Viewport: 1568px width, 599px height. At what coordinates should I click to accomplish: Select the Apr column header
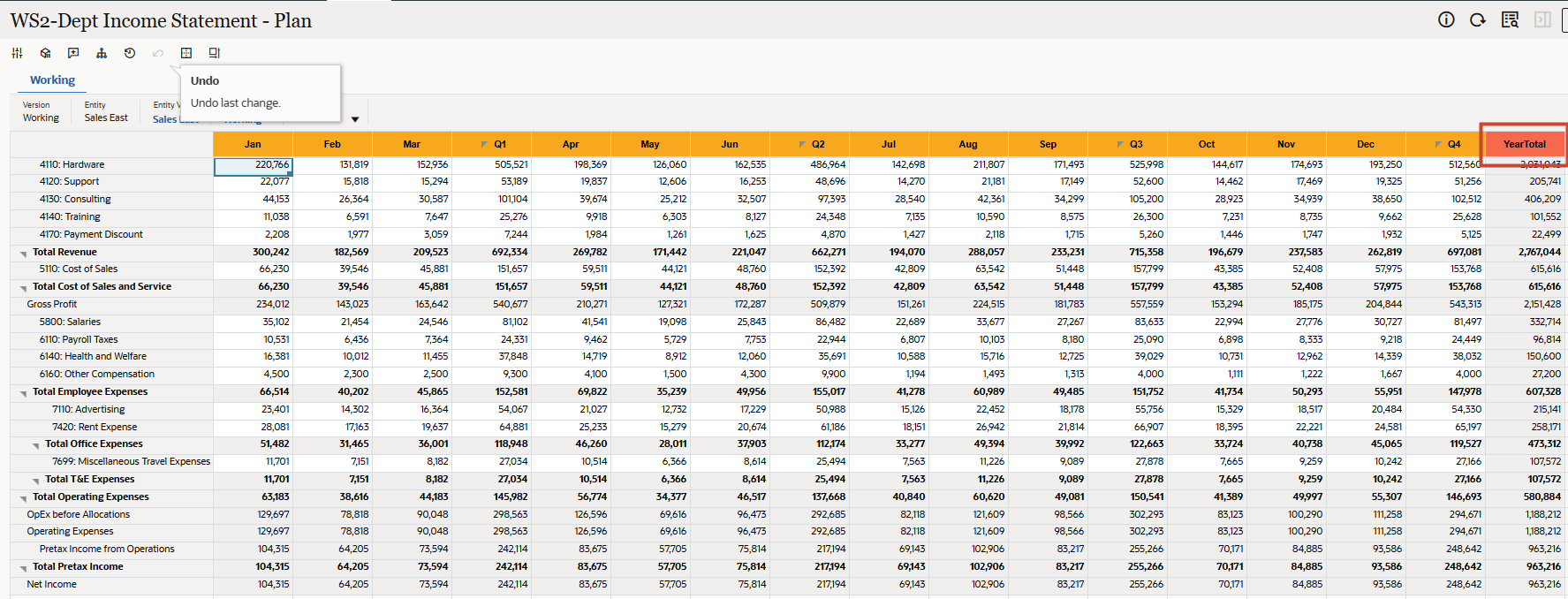(x=571, y=144)
